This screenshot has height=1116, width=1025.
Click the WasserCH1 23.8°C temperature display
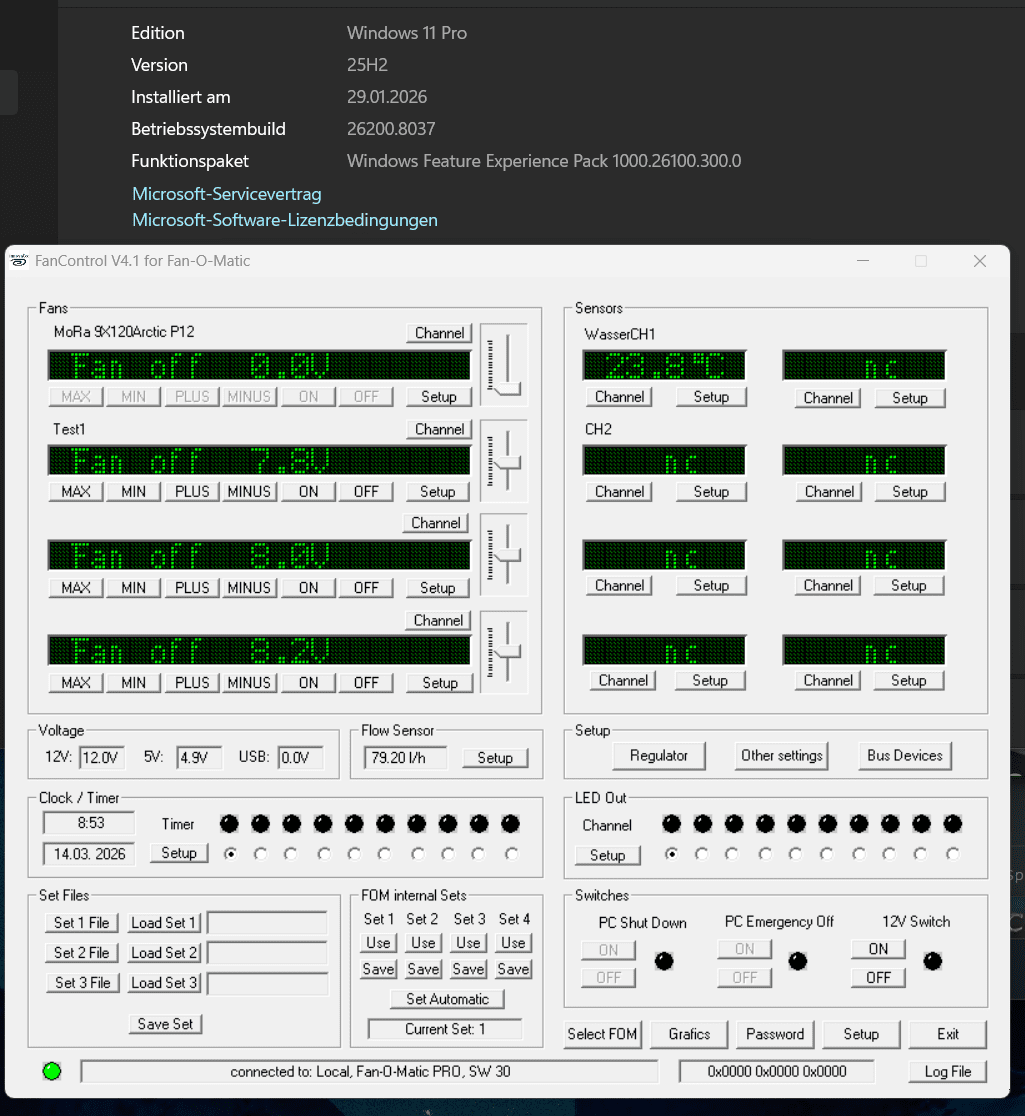[664, 366]
